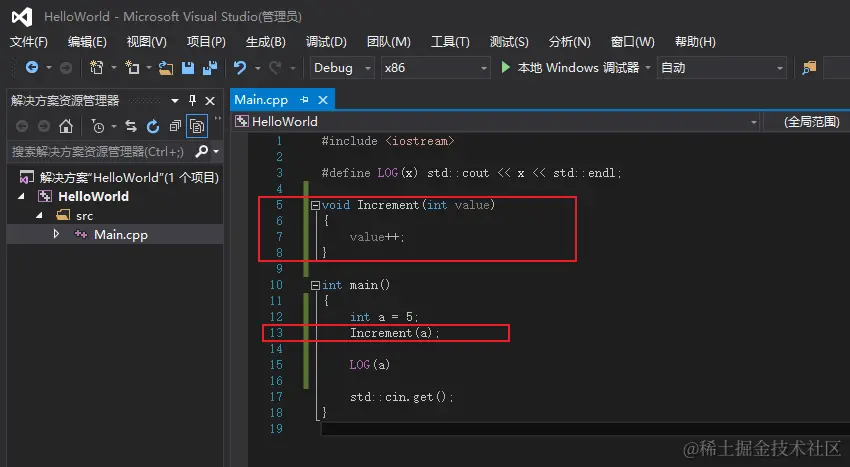Open the (全局范围) scope dropdown
Image resolution: width=850 pixels, height=467 pixels.
(812, 121)
